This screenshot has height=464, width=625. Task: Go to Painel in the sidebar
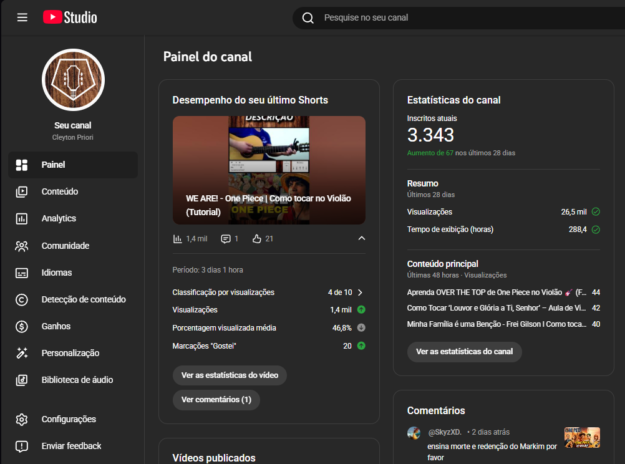[x=73, y=165]
